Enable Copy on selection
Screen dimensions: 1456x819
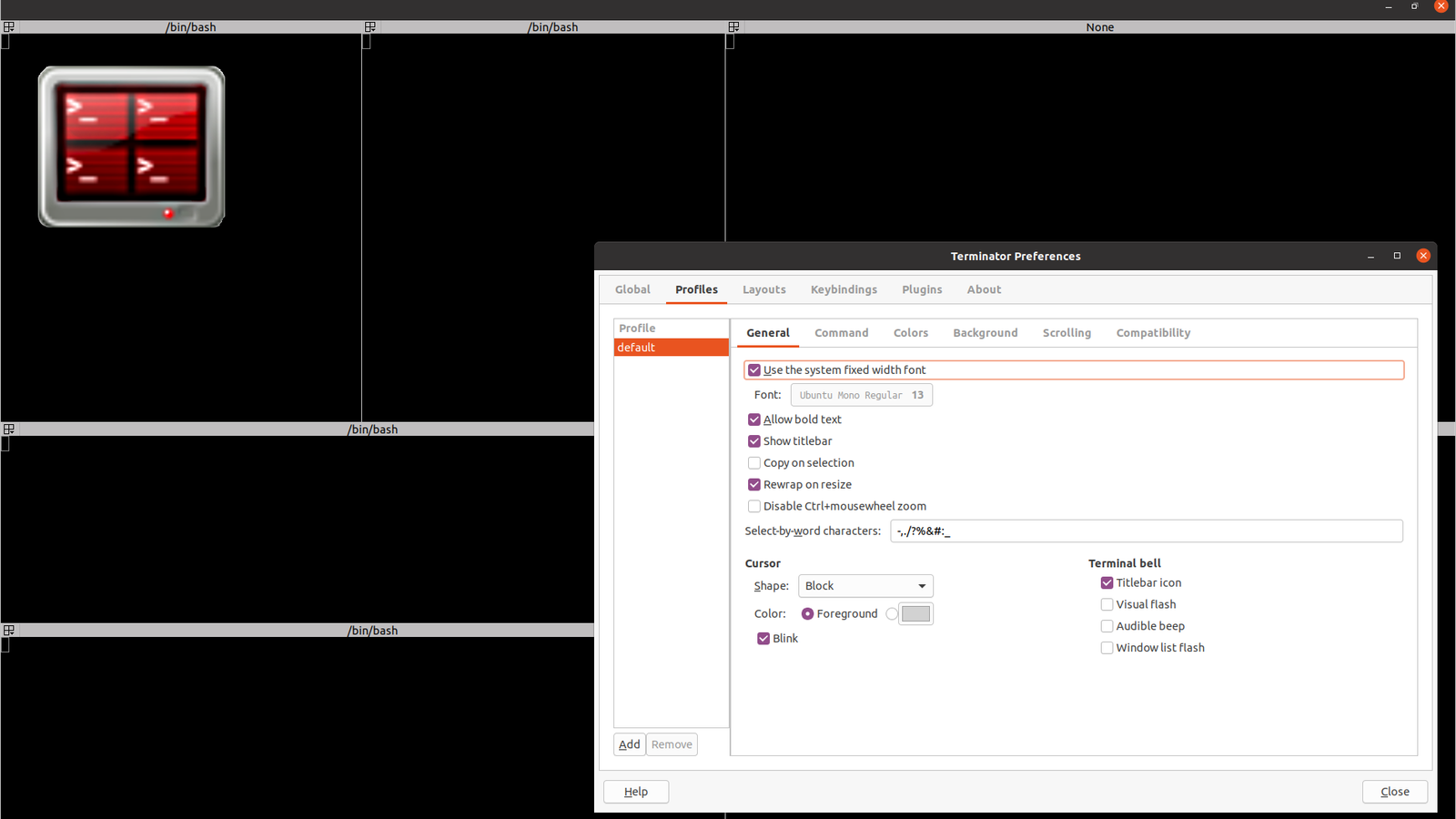point(754,463)
